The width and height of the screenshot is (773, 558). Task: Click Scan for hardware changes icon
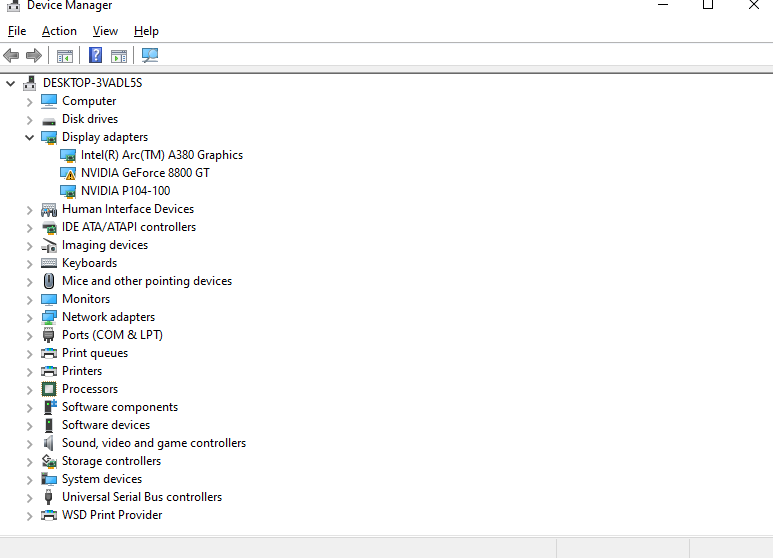pyautogui.click(x=150, y=55)
